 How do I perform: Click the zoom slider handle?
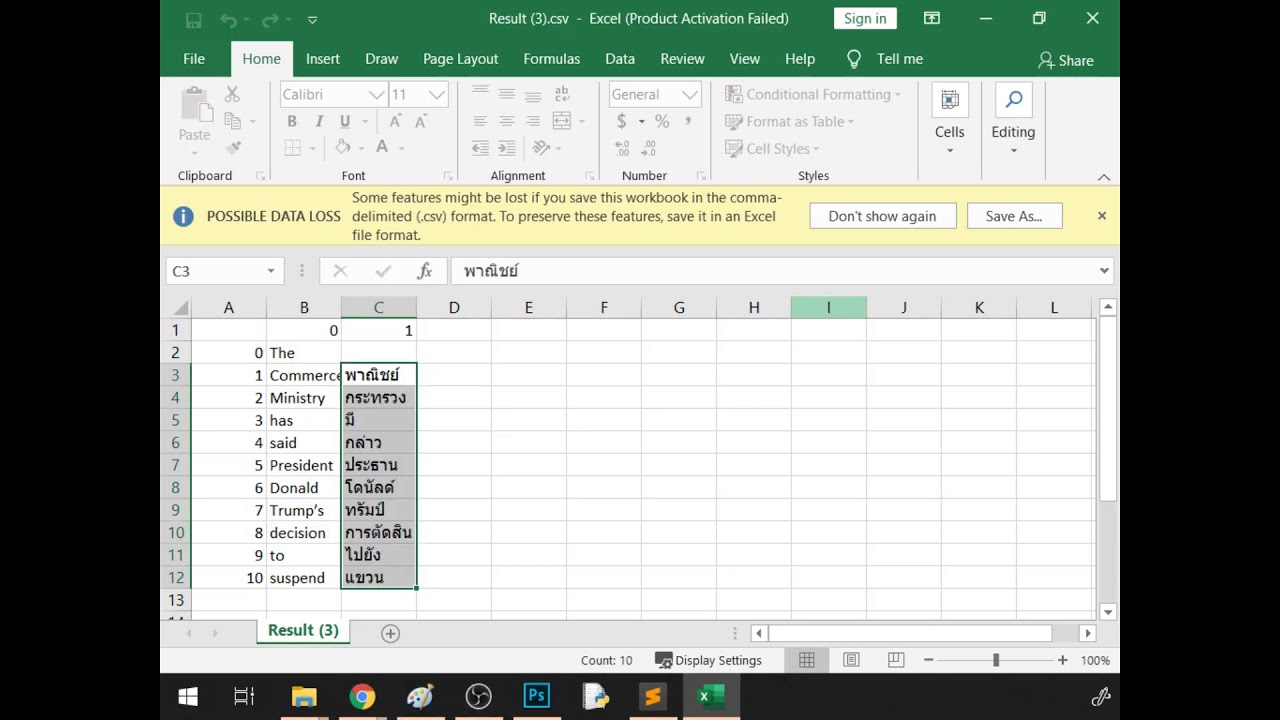pos(995,660)
